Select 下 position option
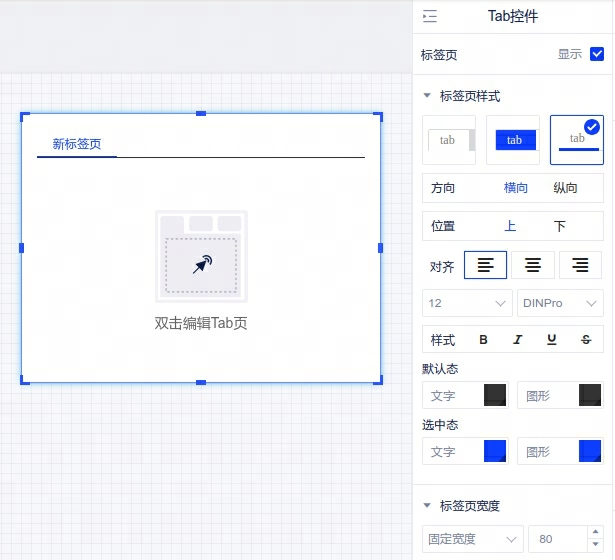The height and width of the screenshot is (560, 615). (x=560, y=227)
